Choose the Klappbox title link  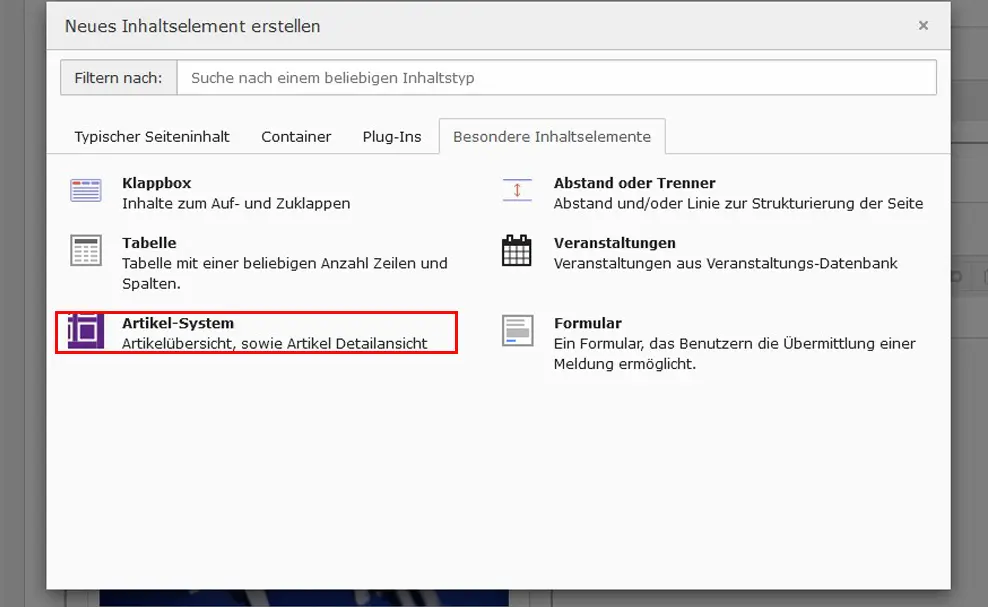pyautogui.click(x=156, y=183)
